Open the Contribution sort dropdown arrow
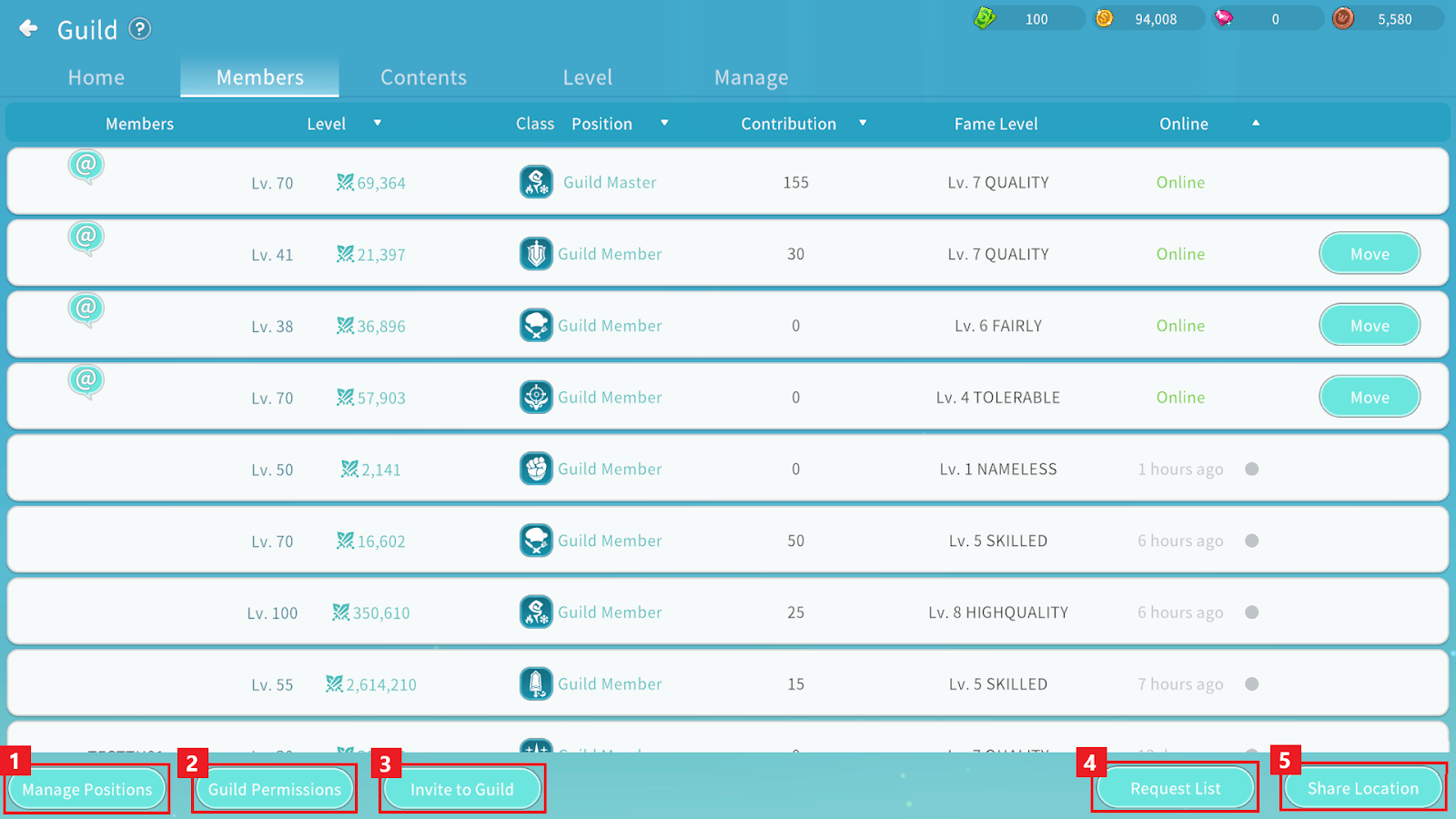1456x819 pixels. [863, 123]
